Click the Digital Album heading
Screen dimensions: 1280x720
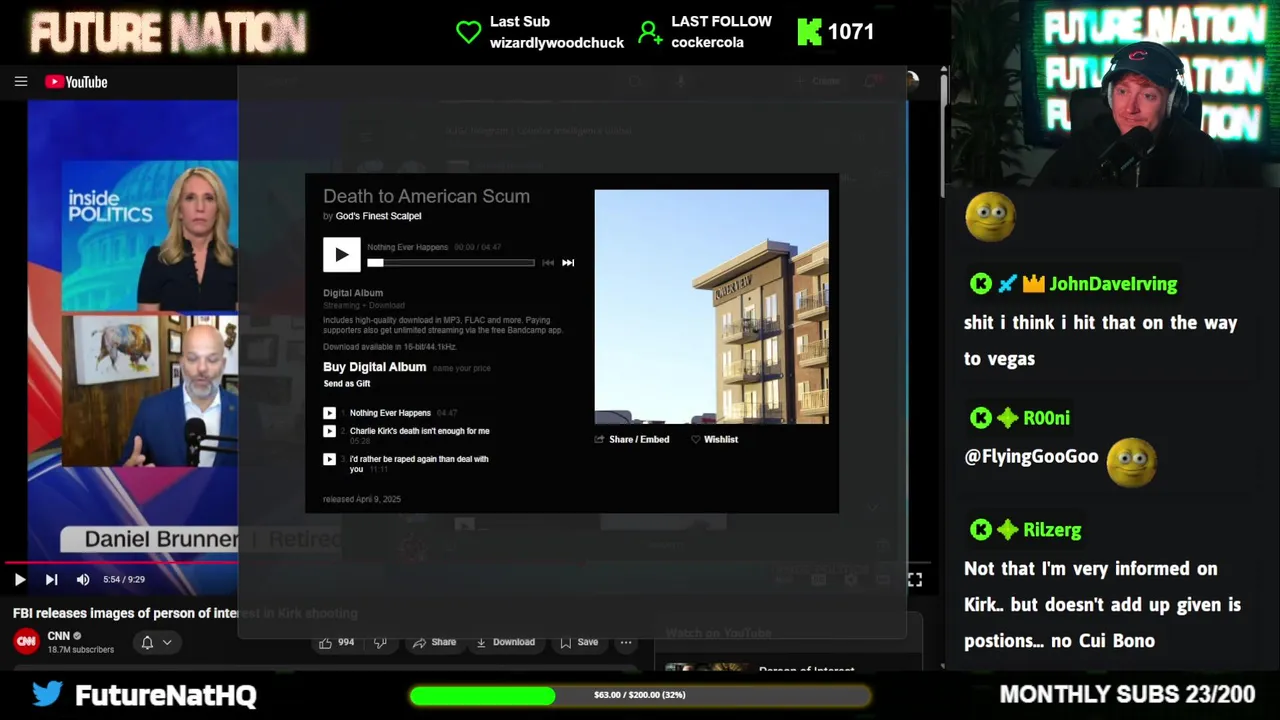click(353, 293)
